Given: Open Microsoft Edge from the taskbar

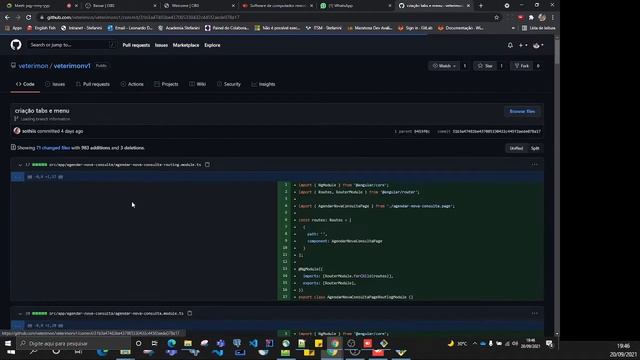Looking at the screenshot, I should tap(171, 344).
